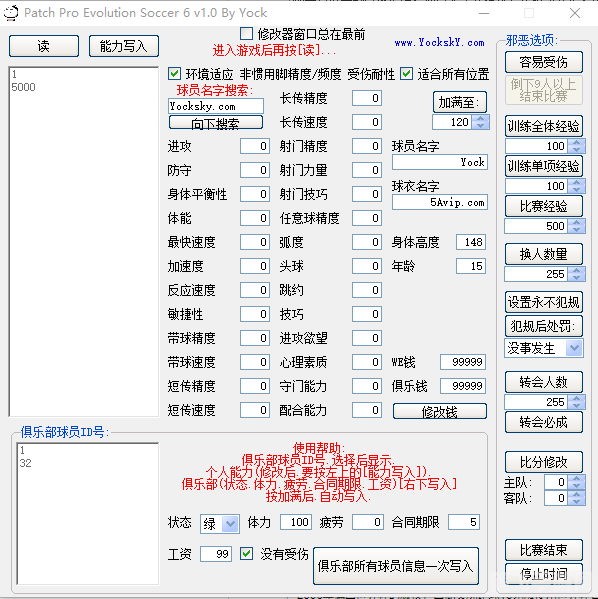Click the 带球精度 value field
Viewport: 598px width, 599px height.
[255, 338]
